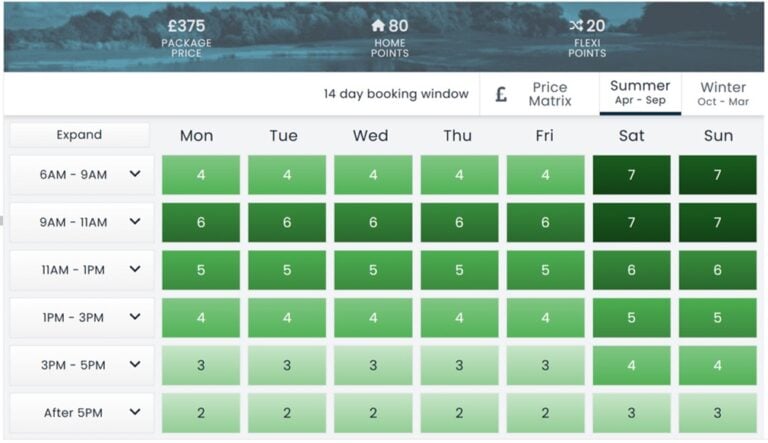Expand the After 5PM row
Image resolution: width=768 pixels, height=443 pixels.
[x=135, y=413]
